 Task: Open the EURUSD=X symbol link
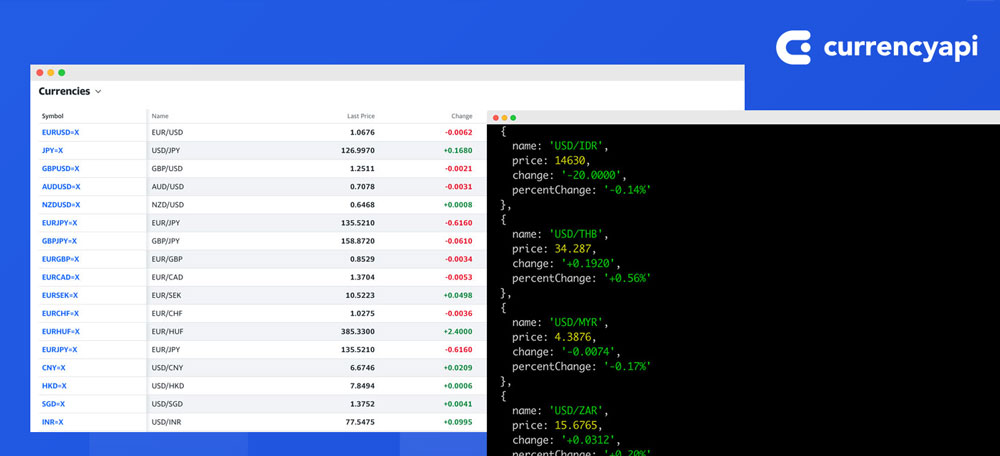point(60,132)
